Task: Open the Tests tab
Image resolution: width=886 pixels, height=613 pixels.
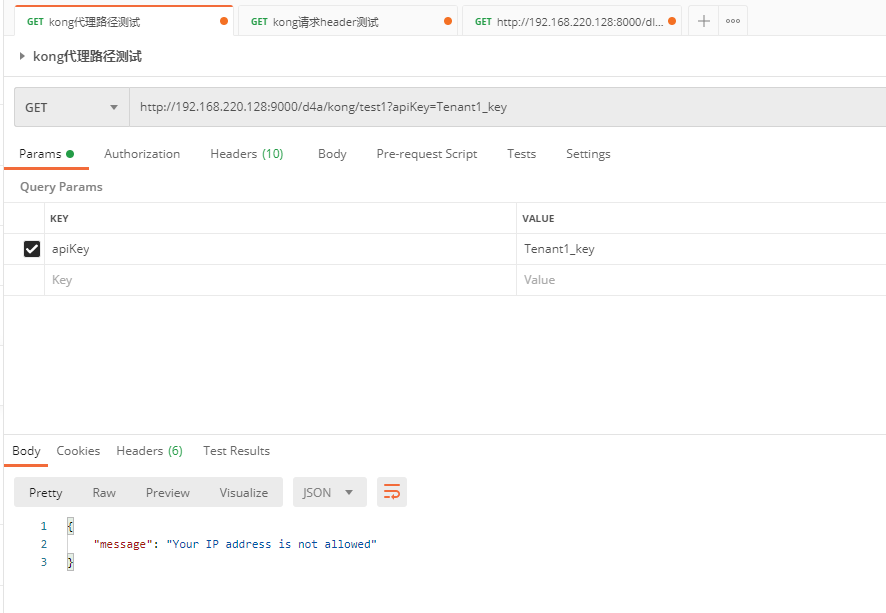Action: [x=522, y=154]
